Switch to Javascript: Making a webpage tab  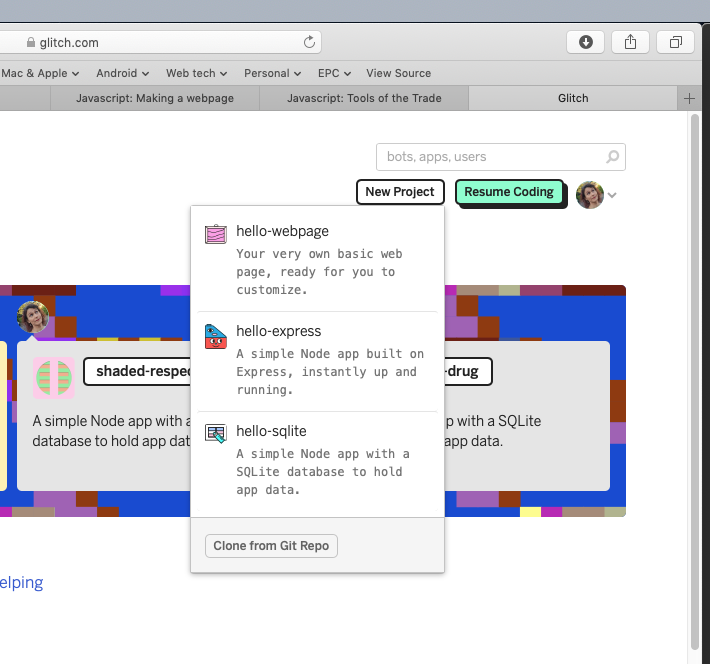tap(155, 98)
